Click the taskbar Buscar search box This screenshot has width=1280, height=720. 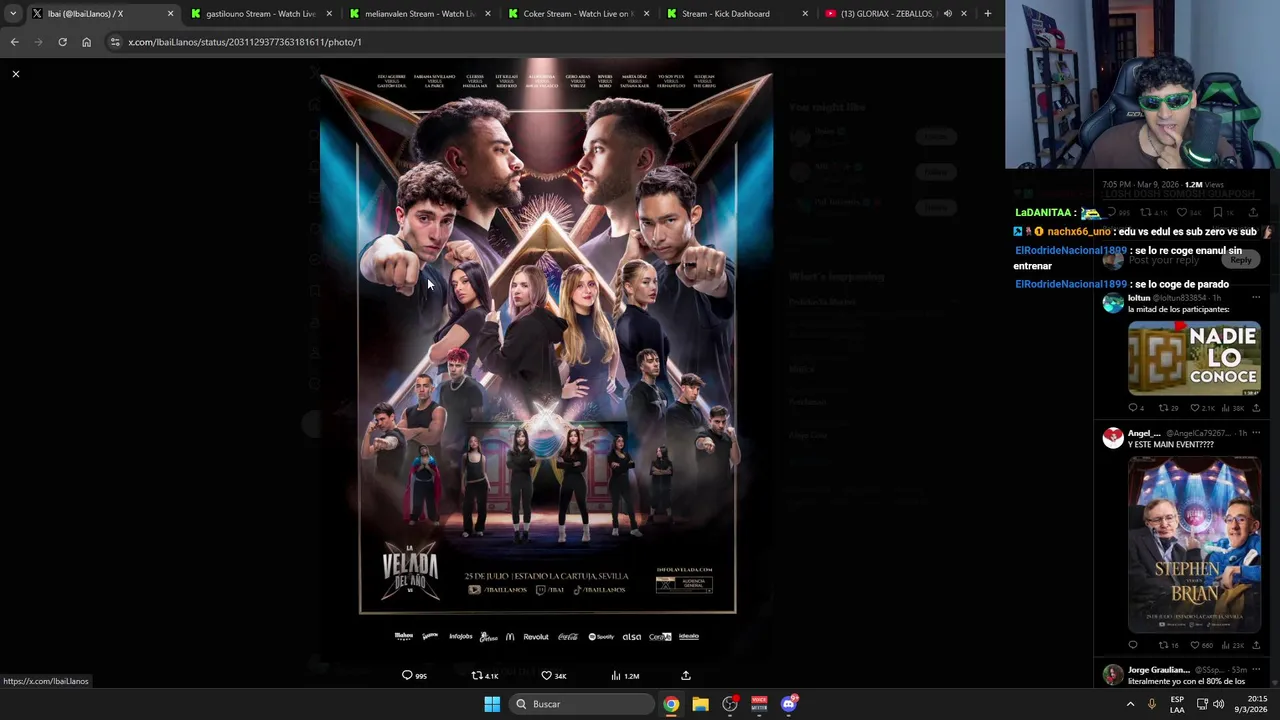584,704
